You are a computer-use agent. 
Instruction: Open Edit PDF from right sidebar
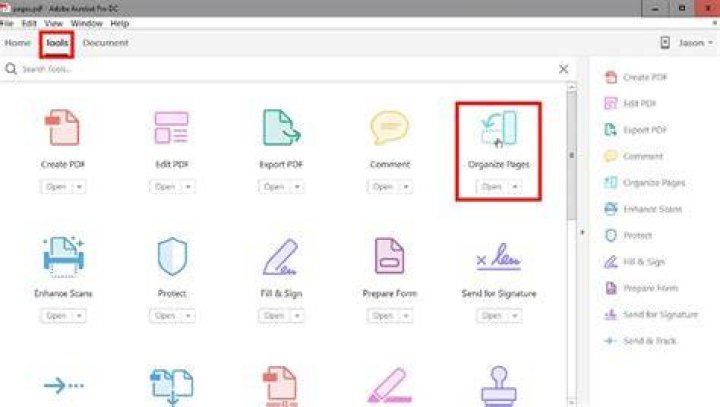[x=630, y=103]
